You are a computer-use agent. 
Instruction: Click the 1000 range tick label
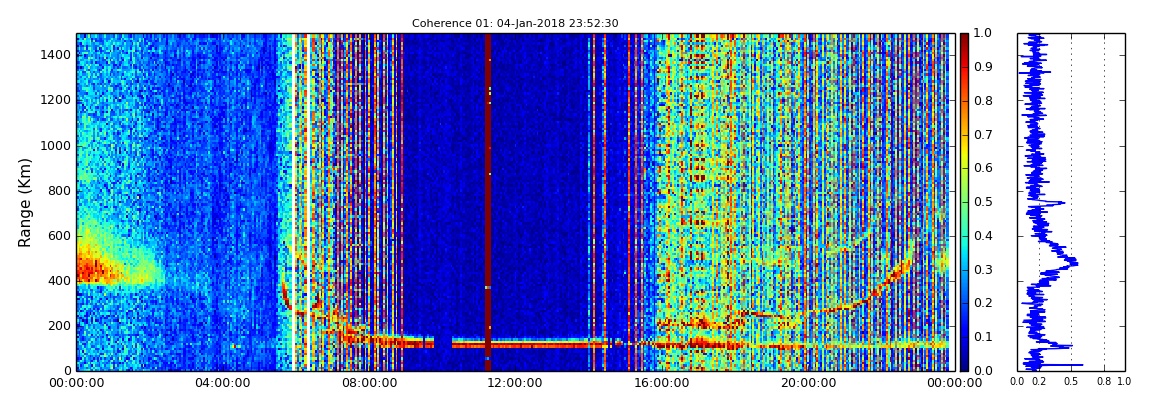click(56, 145)
